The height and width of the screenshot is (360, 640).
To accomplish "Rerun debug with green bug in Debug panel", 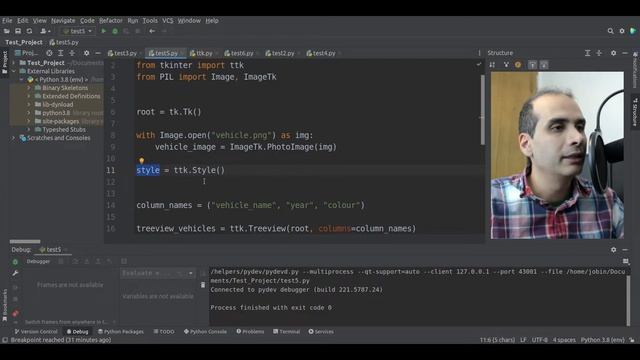I will click(x=15, y=262).
